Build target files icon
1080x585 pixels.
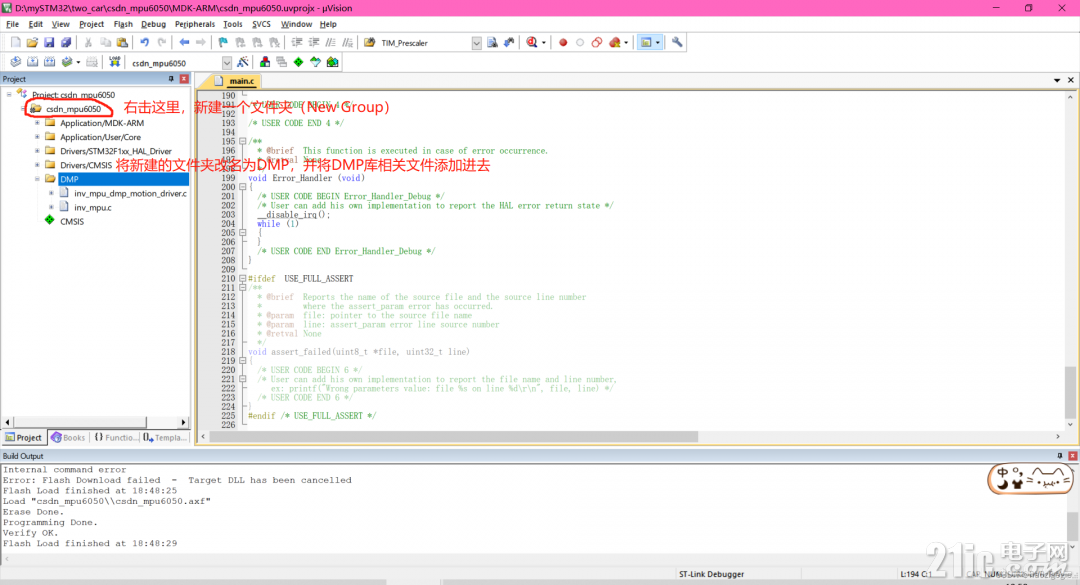(32, 62)
